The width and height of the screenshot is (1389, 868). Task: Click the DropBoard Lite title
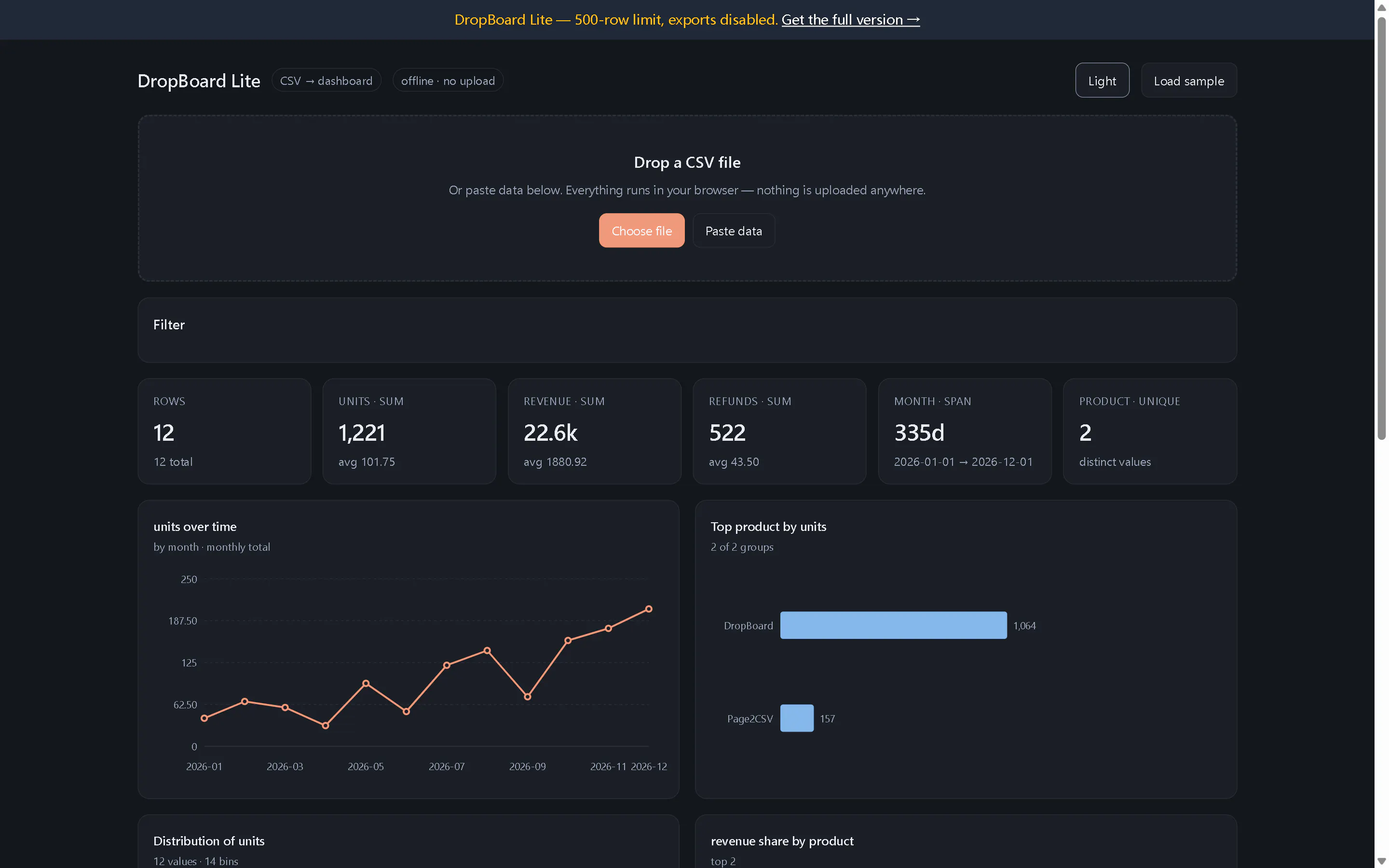pos(199,81)
